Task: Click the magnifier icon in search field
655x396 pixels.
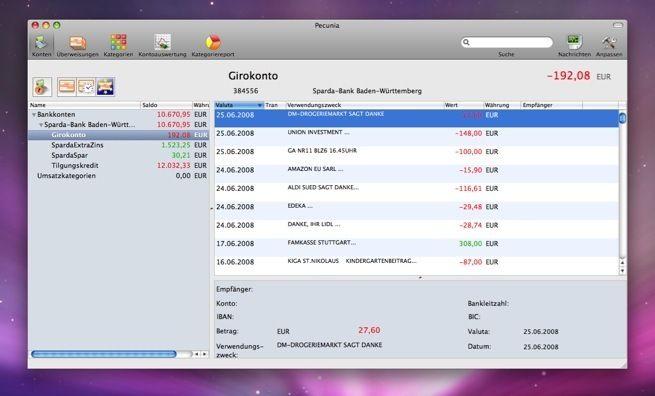Action: pyautogui.click(x=467, y=42)
